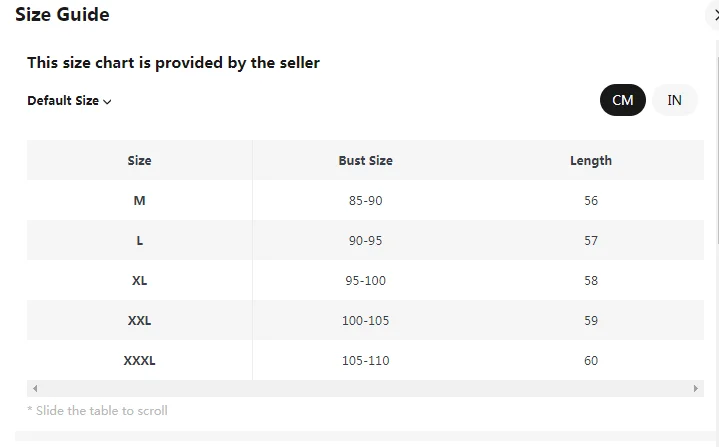
Task: Select the M size row label
Action: coord(139,201)
